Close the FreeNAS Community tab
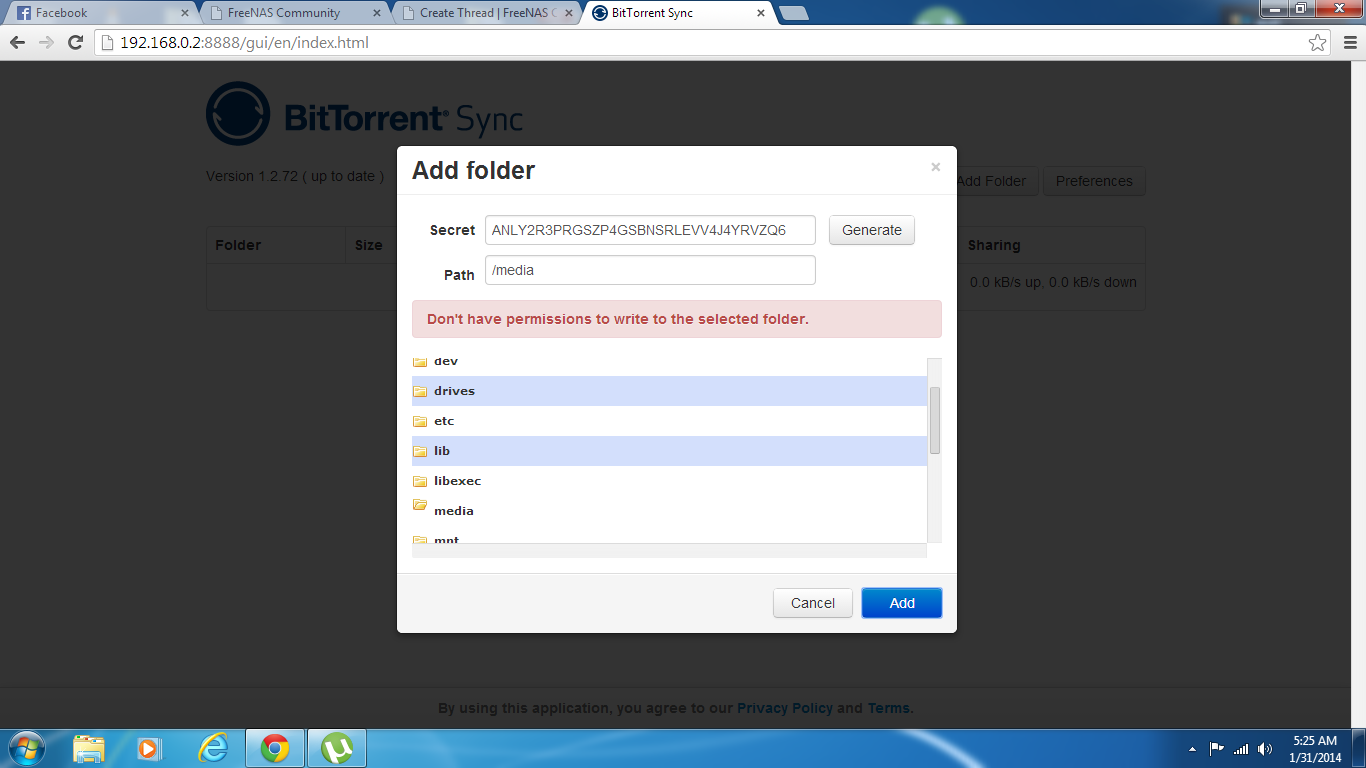Image resolution: width=1366 pixels, height=768 pixels. pyautogui.click(x=377, y=13)
